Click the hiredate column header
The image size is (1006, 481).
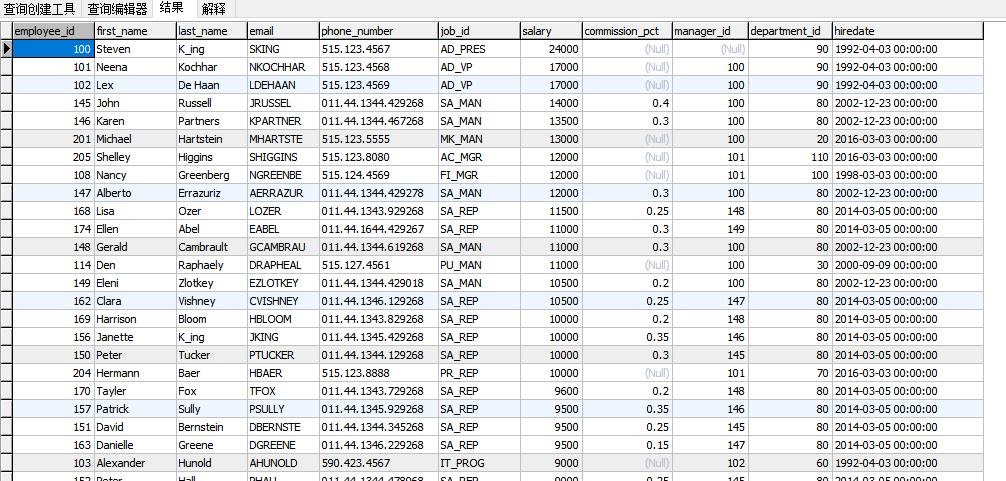click(x=908, y=31)
